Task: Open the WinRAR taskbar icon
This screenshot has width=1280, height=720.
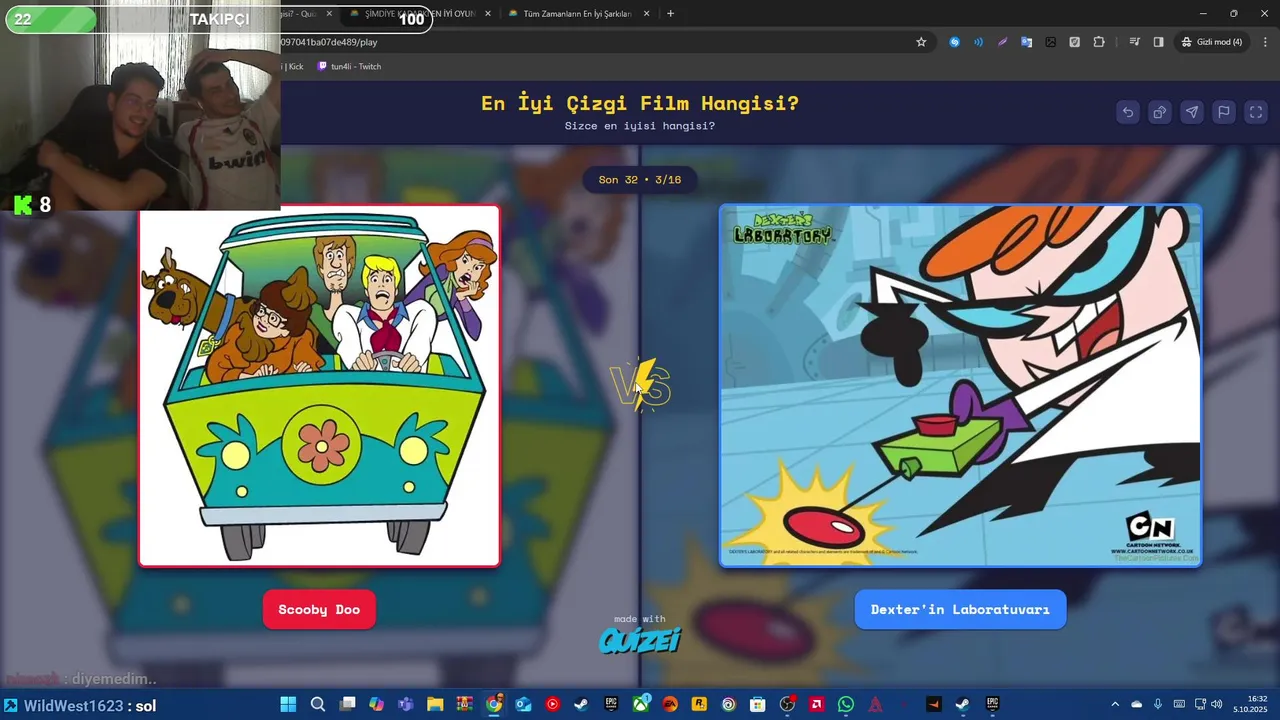Action: [x=464, y=704]
